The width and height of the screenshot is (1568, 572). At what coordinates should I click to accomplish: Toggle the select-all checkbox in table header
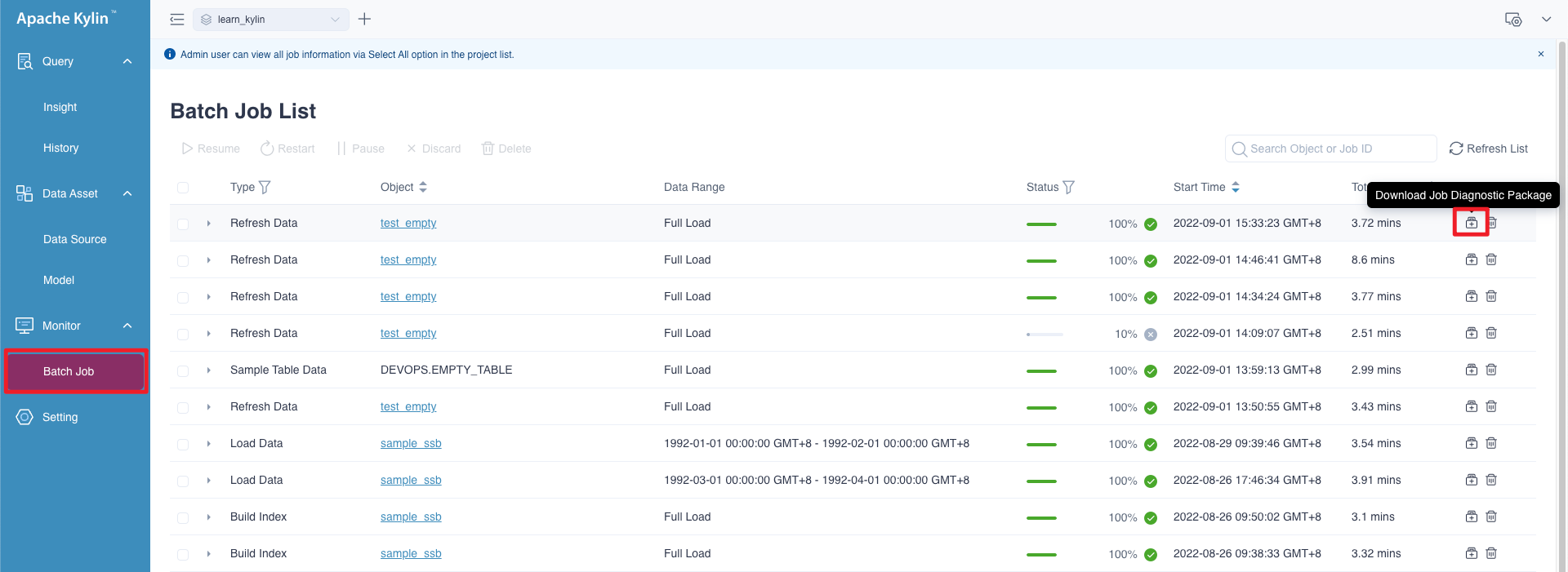(x=183, y=188)
